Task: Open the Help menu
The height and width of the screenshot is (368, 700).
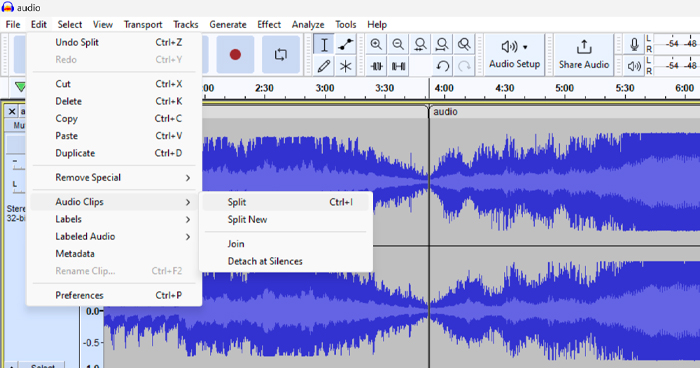Action: click(377, 25)
